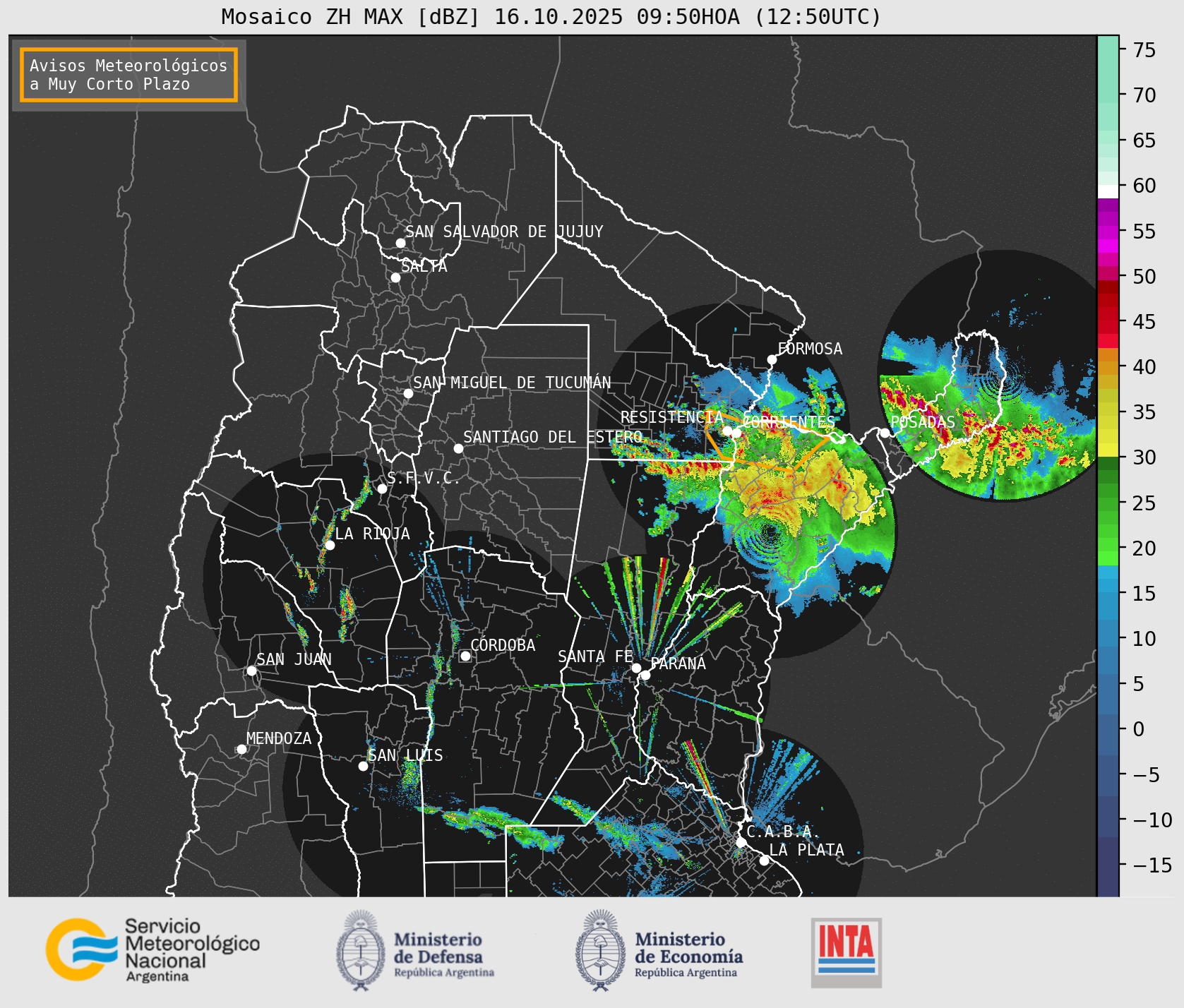
Task: Click the POSADAS label text
Action: [923, 422]
